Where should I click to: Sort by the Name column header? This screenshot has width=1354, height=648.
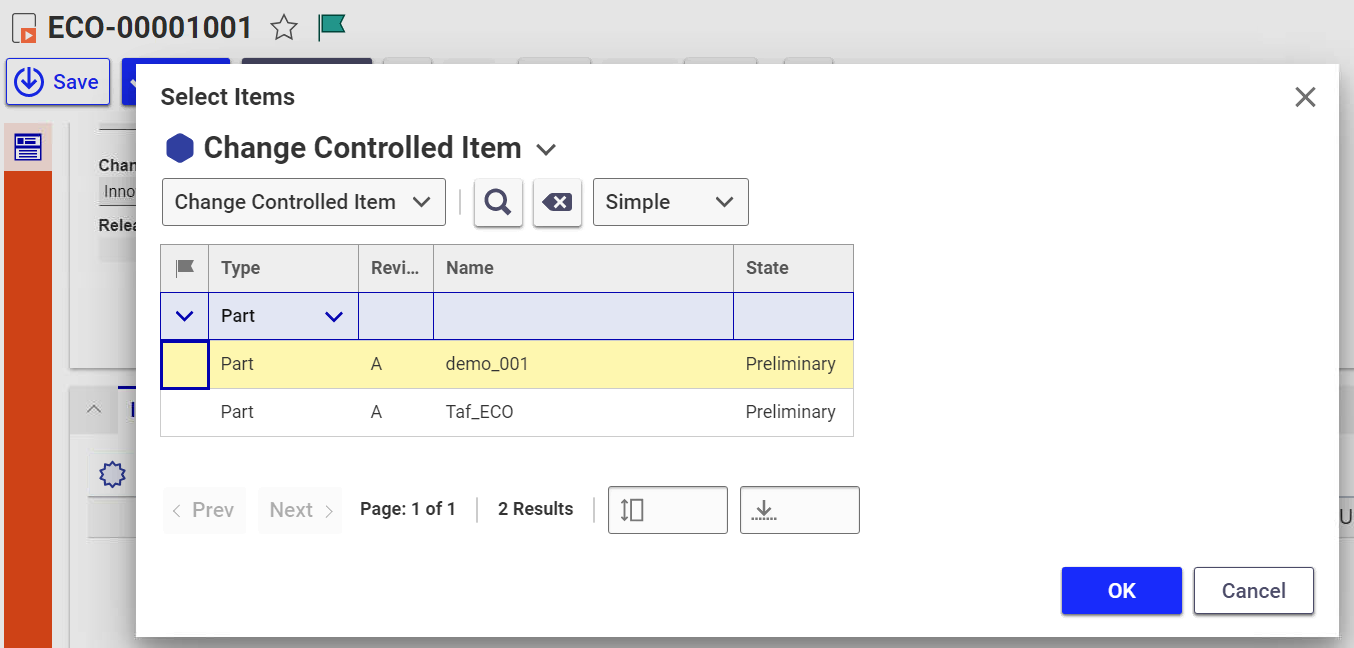click(x=584, y=268)
